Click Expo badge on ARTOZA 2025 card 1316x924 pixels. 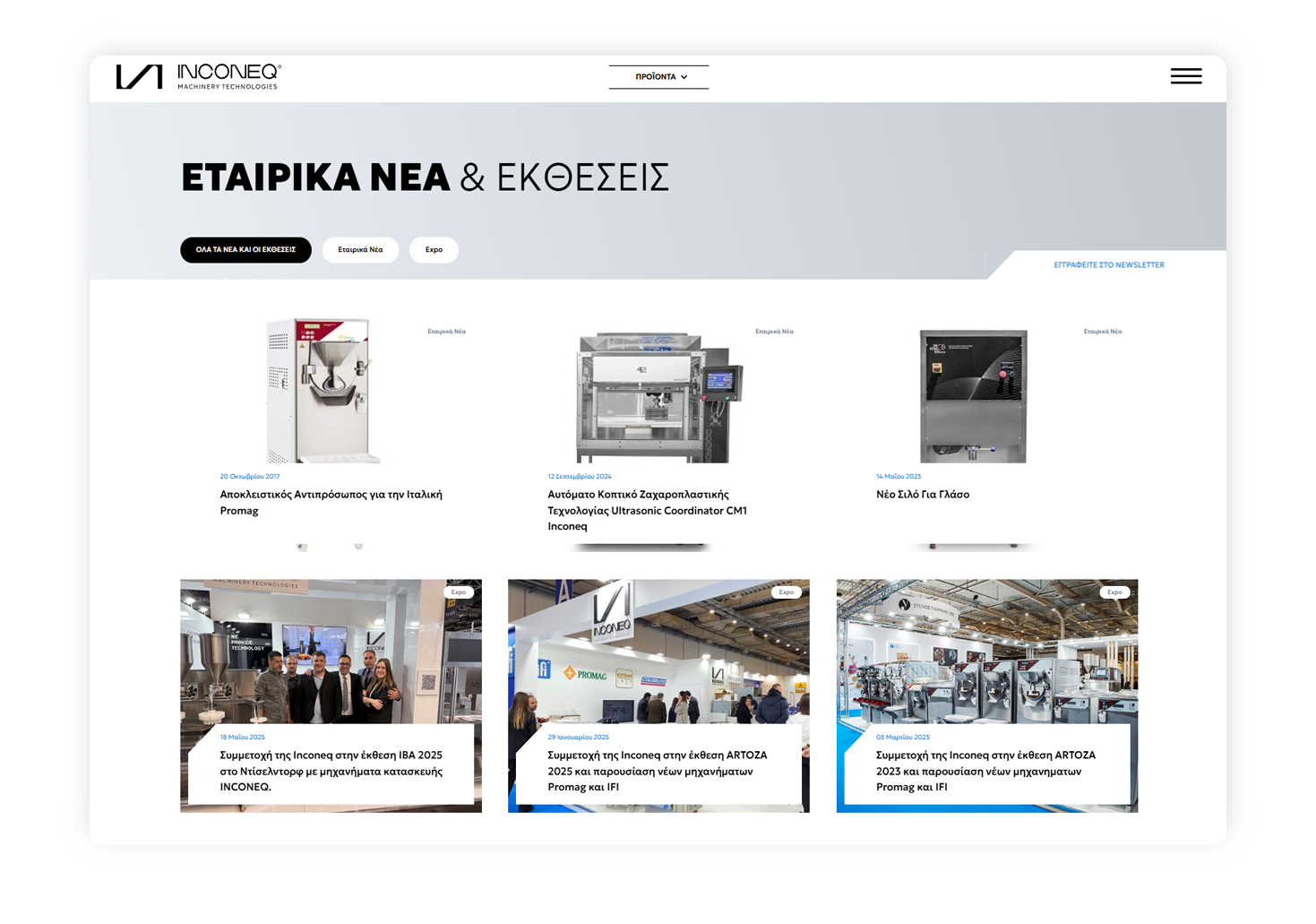point(787,592)
